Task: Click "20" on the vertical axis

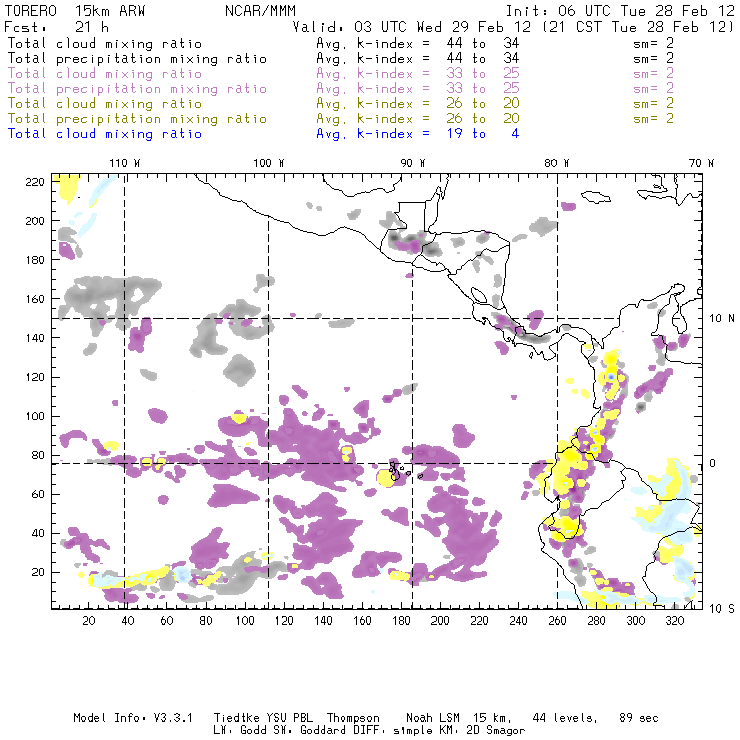Action: [x=38, y=572]
